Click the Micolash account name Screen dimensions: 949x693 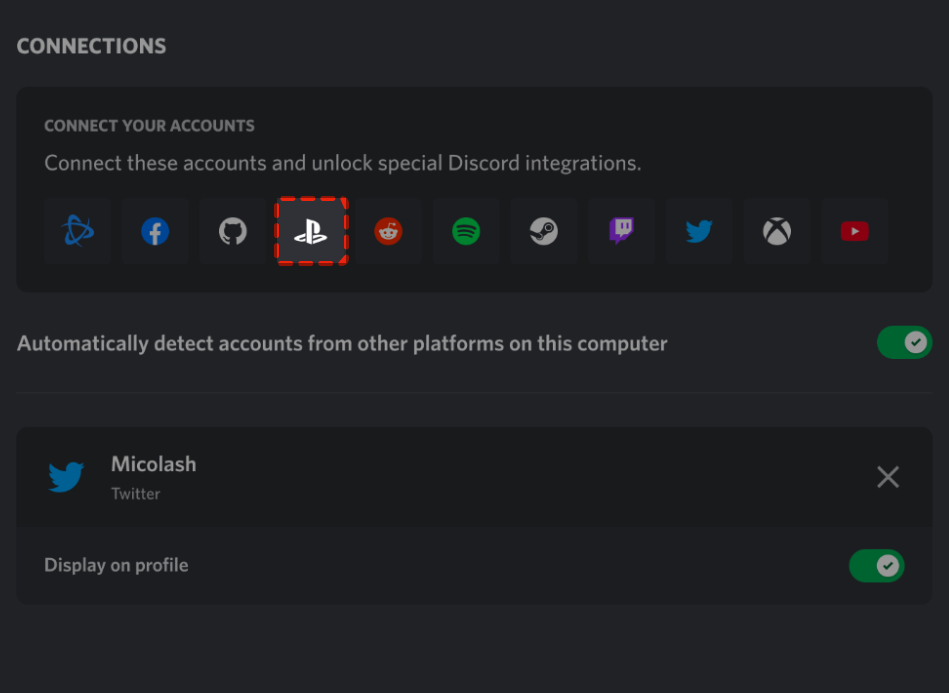[153, 464]
